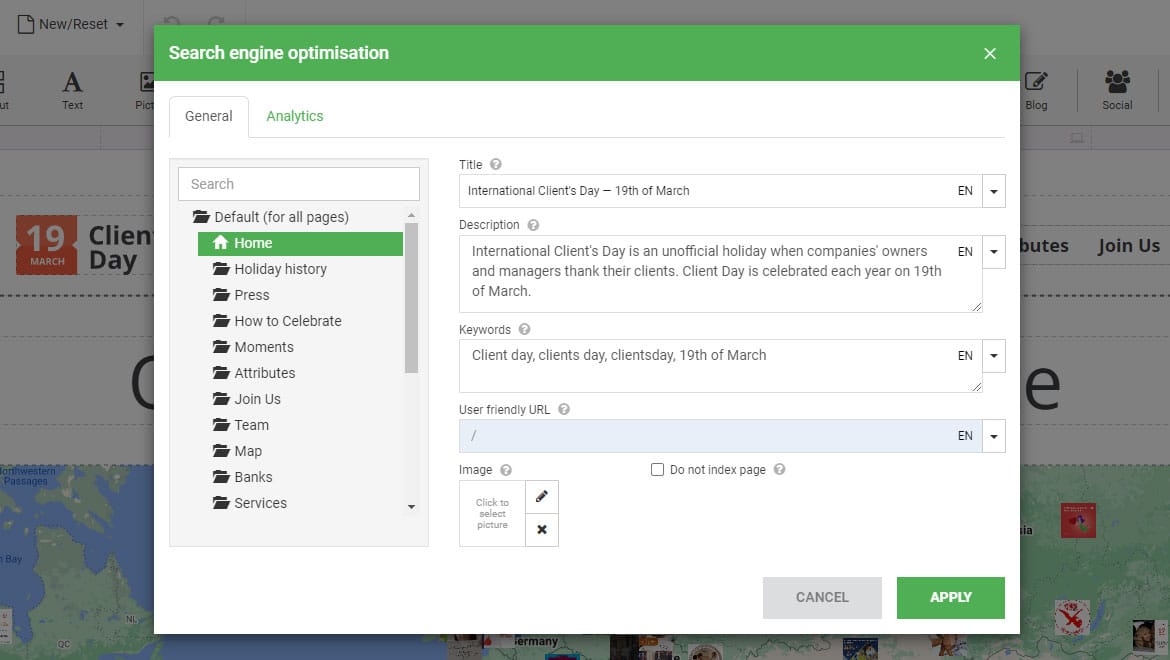The image size is (1170, 660).
Task: Select the General tab
Action: (x=209, y=116)
